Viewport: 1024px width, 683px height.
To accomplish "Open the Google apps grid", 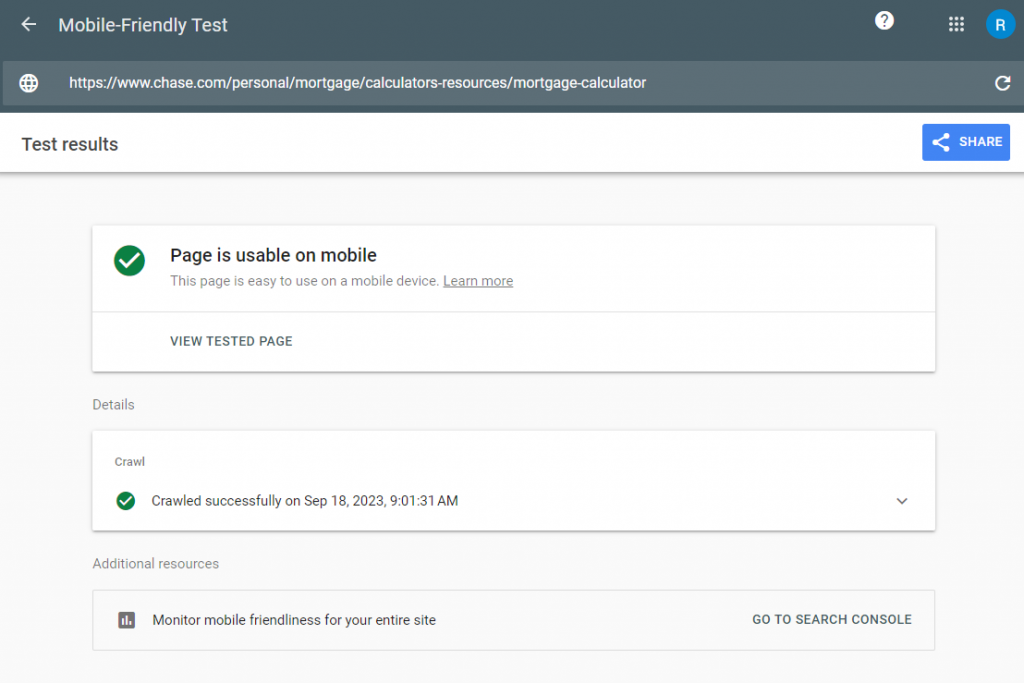I will (x=956, y=25).
